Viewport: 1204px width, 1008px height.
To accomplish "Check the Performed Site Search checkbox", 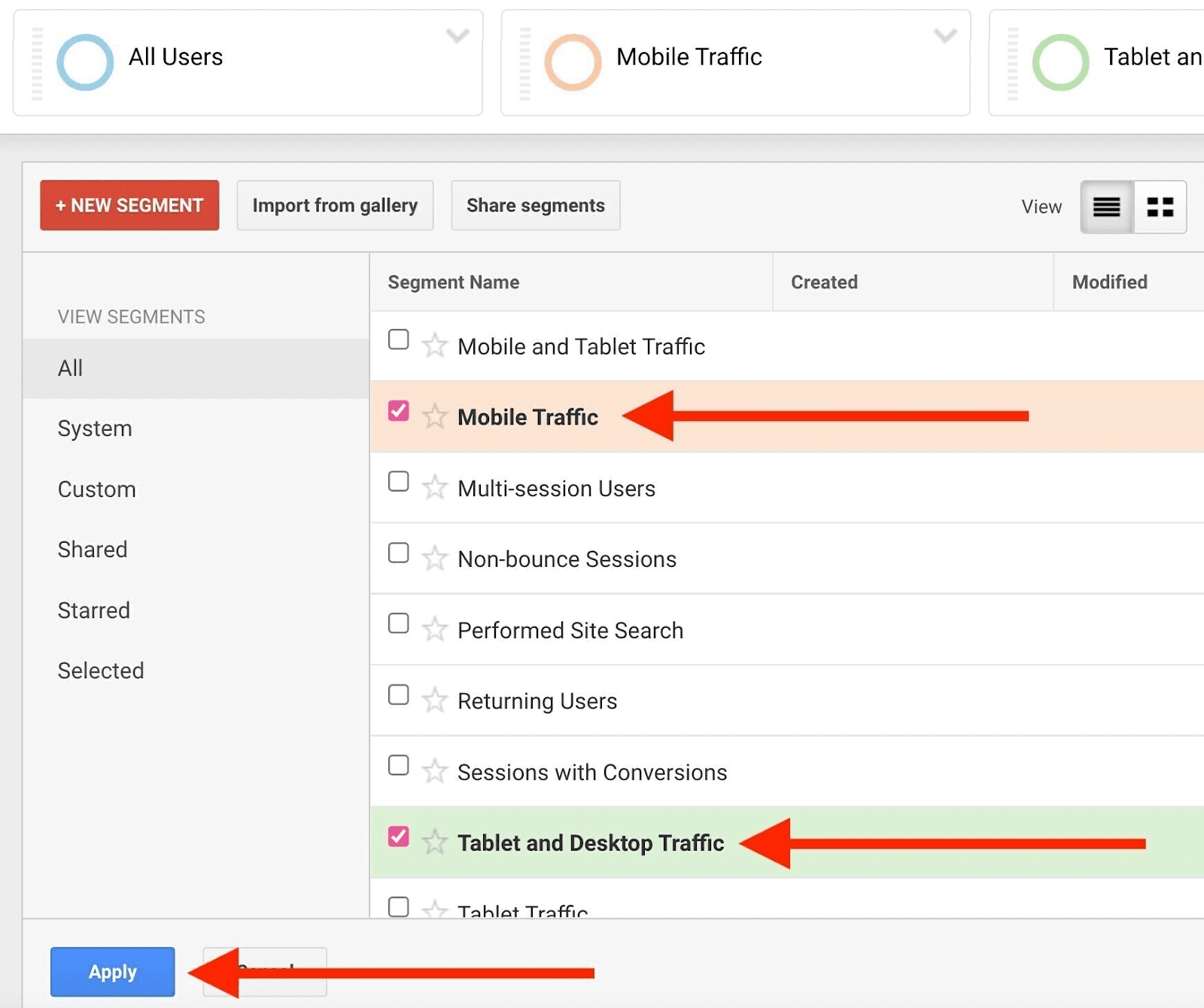I will click(398, 624).
